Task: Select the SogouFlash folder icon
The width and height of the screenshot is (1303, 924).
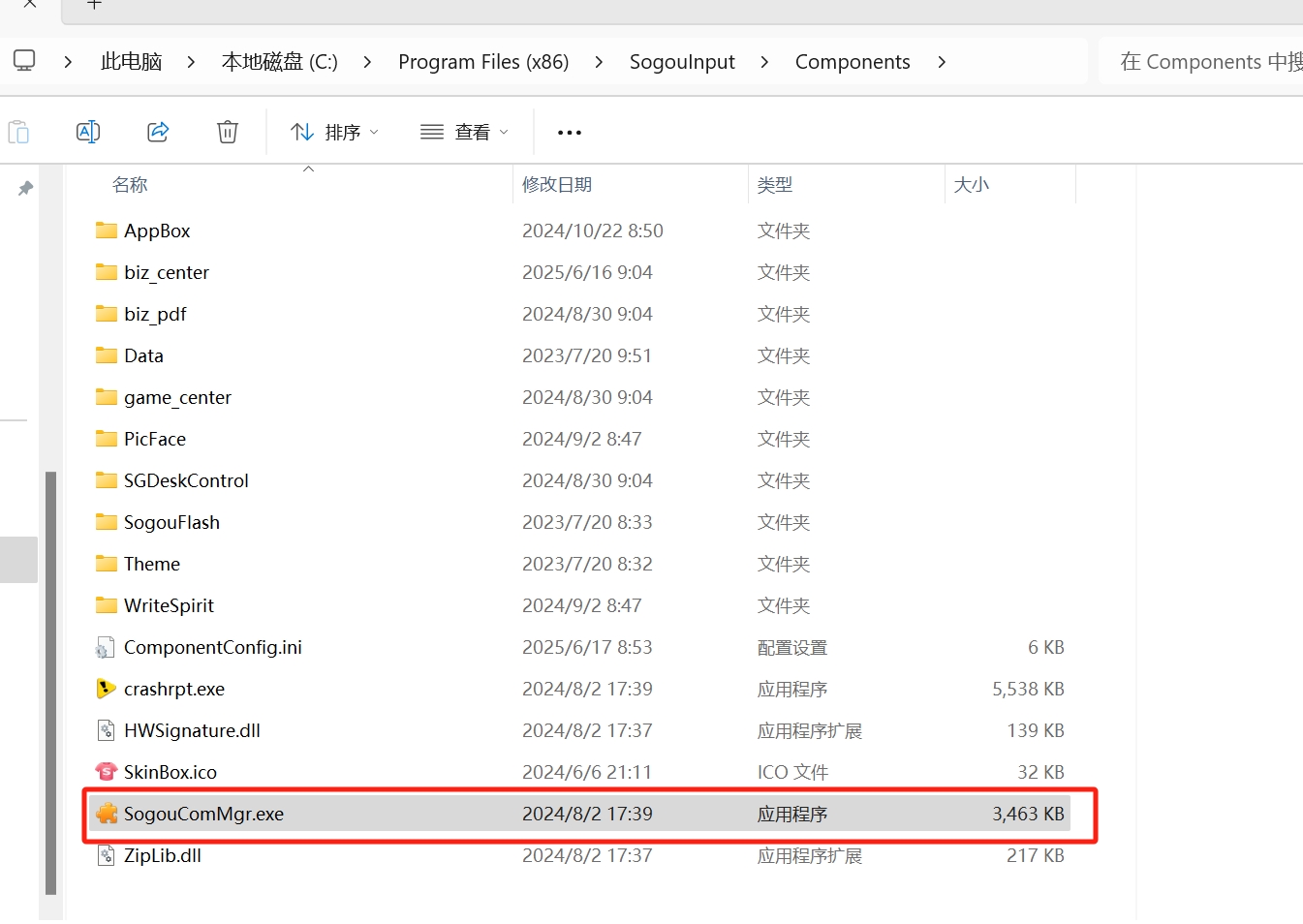Action: pyautogui.click(x=107, y=522)
